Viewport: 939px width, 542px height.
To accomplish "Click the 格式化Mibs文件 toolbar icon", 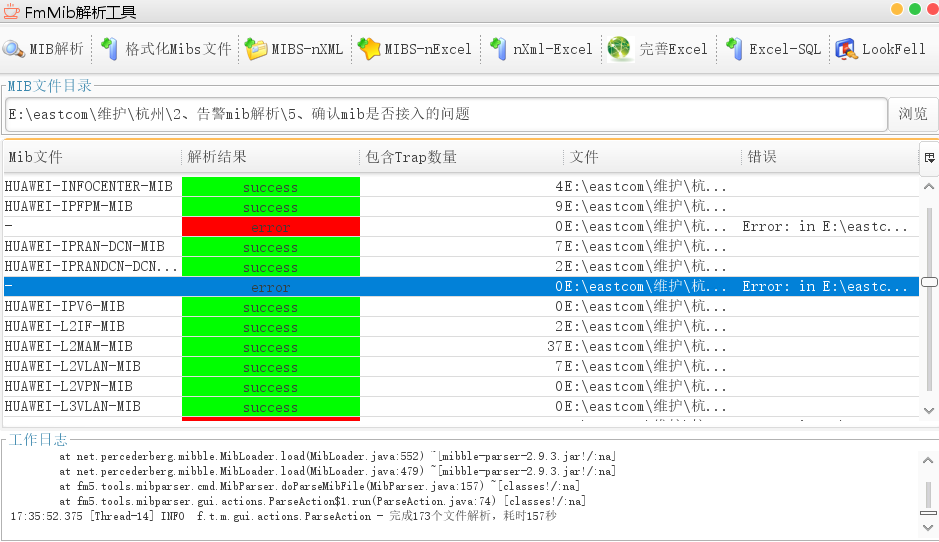I will pos(110,49).
